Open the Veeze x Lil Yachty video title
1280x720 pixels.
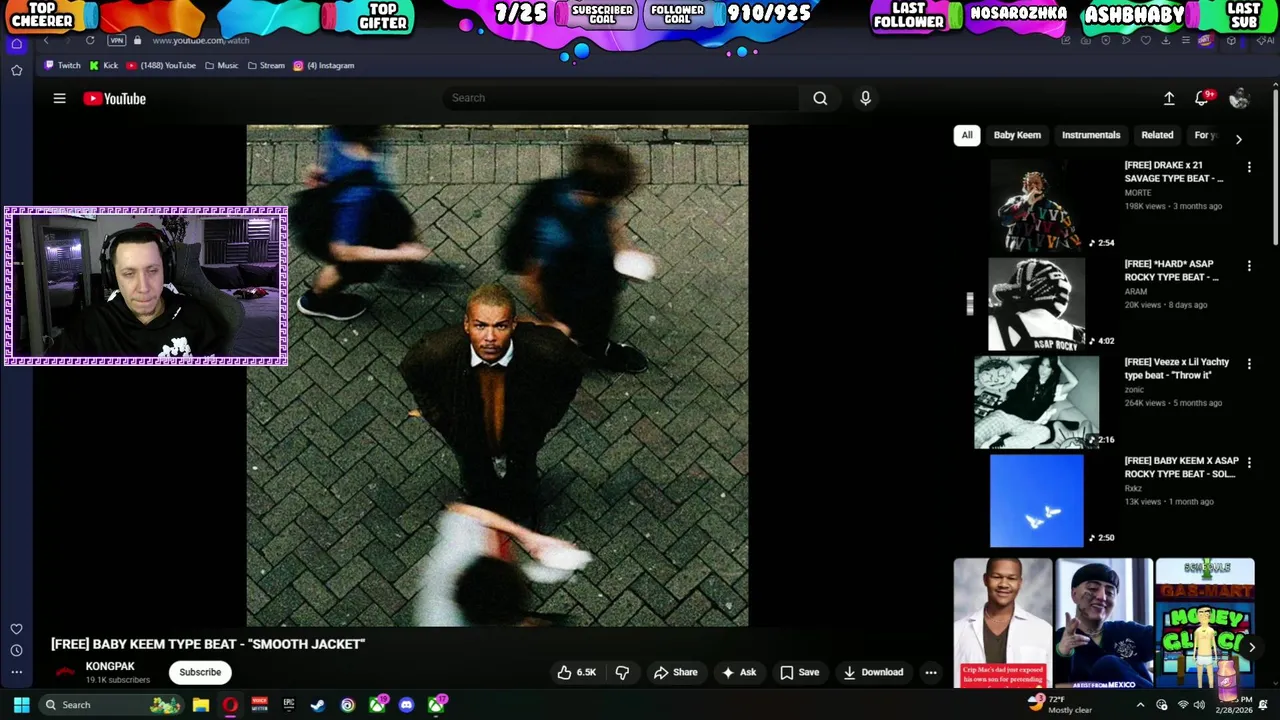[1177, 368]
